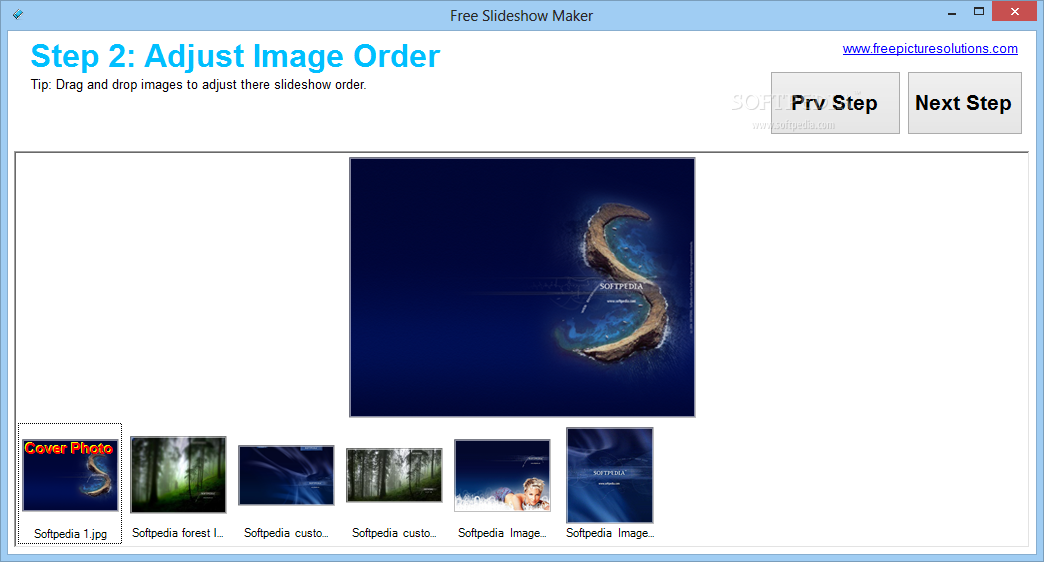
Task: Minimize the Free Slideshow Maker window
Action: coord(952,12)
